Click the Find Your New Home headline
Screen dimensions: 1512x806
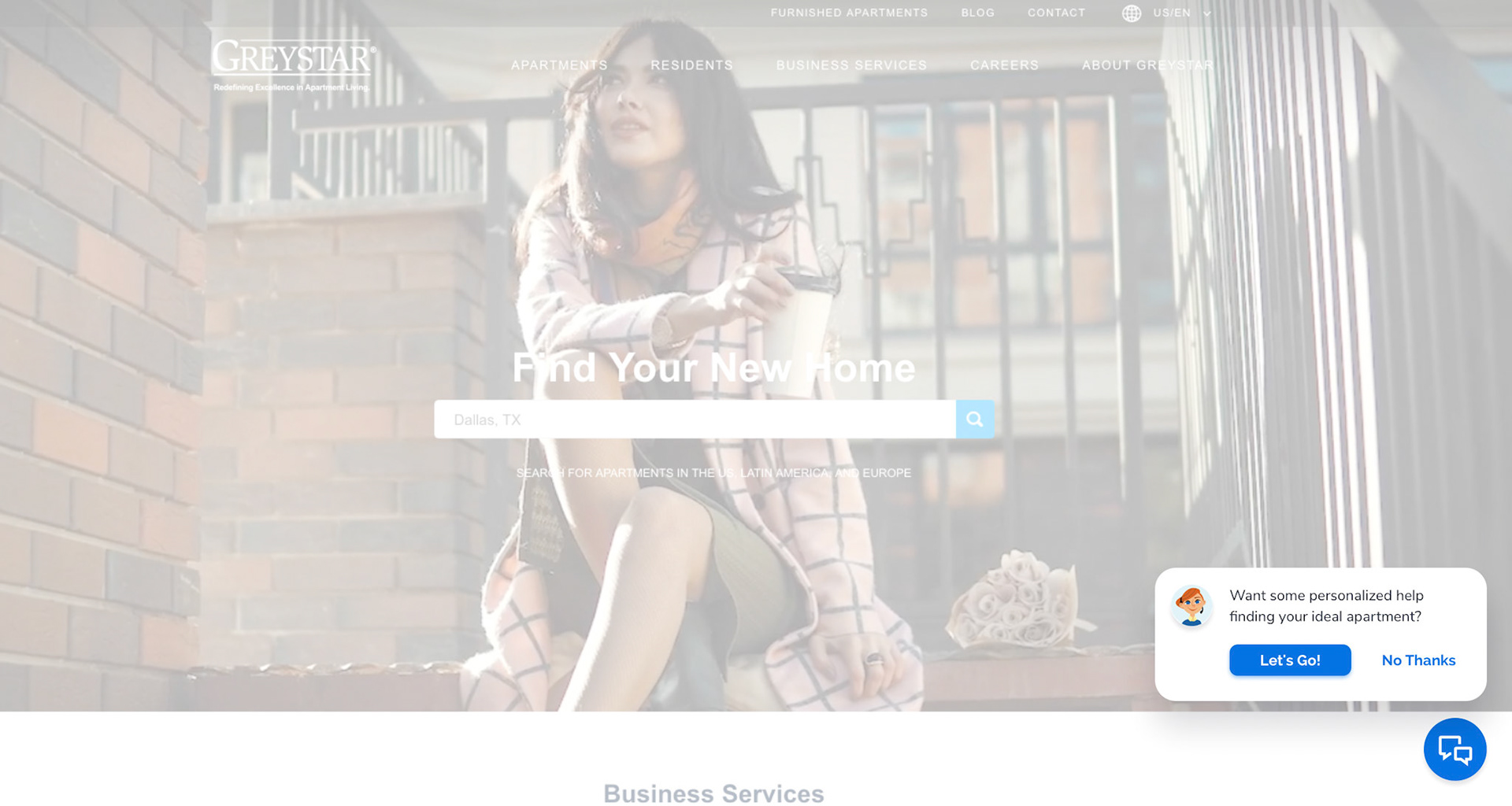click(713, 368)
